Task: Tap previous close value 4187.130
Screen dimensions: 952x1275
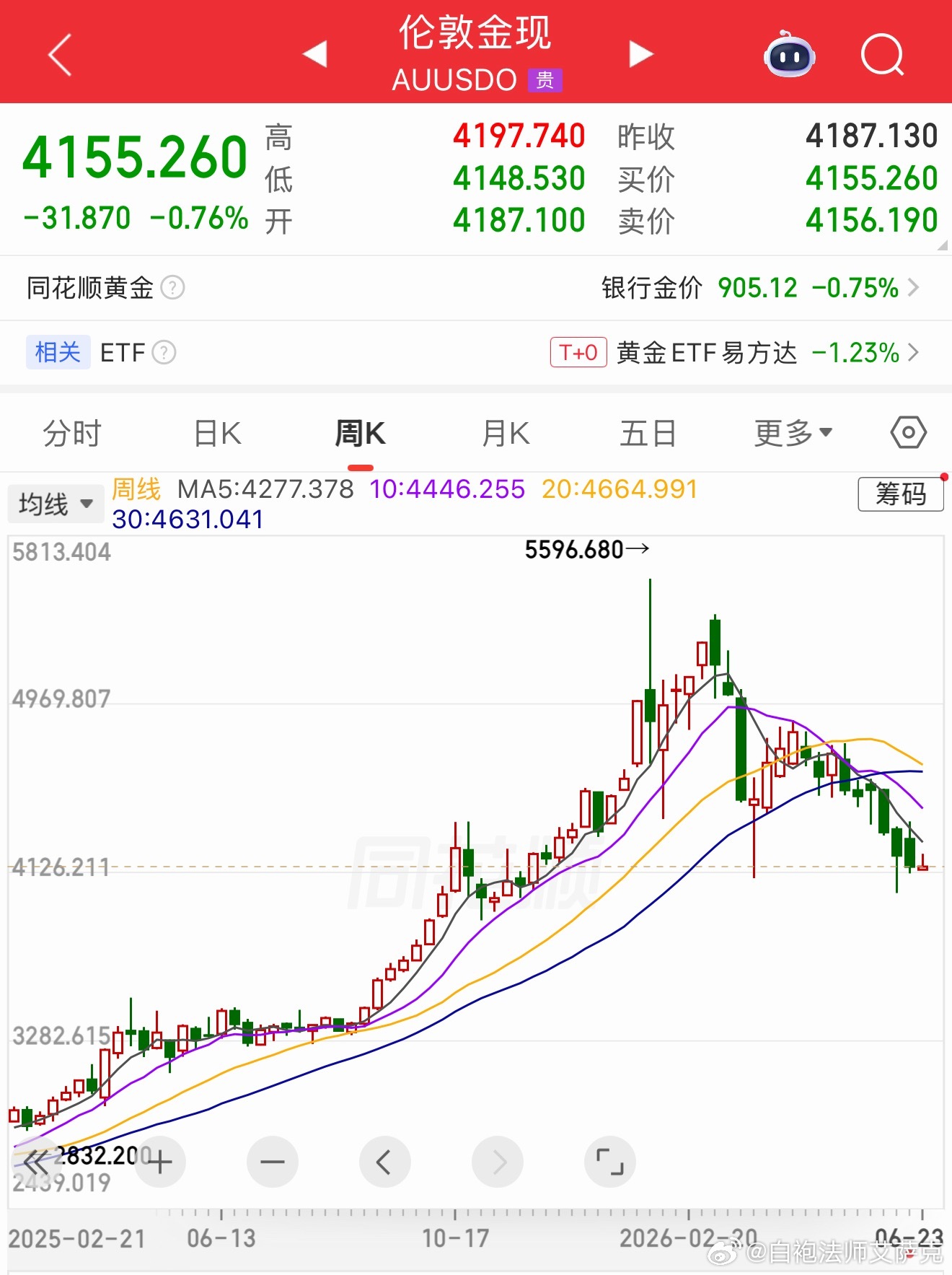Action: [x=871, y=136]
